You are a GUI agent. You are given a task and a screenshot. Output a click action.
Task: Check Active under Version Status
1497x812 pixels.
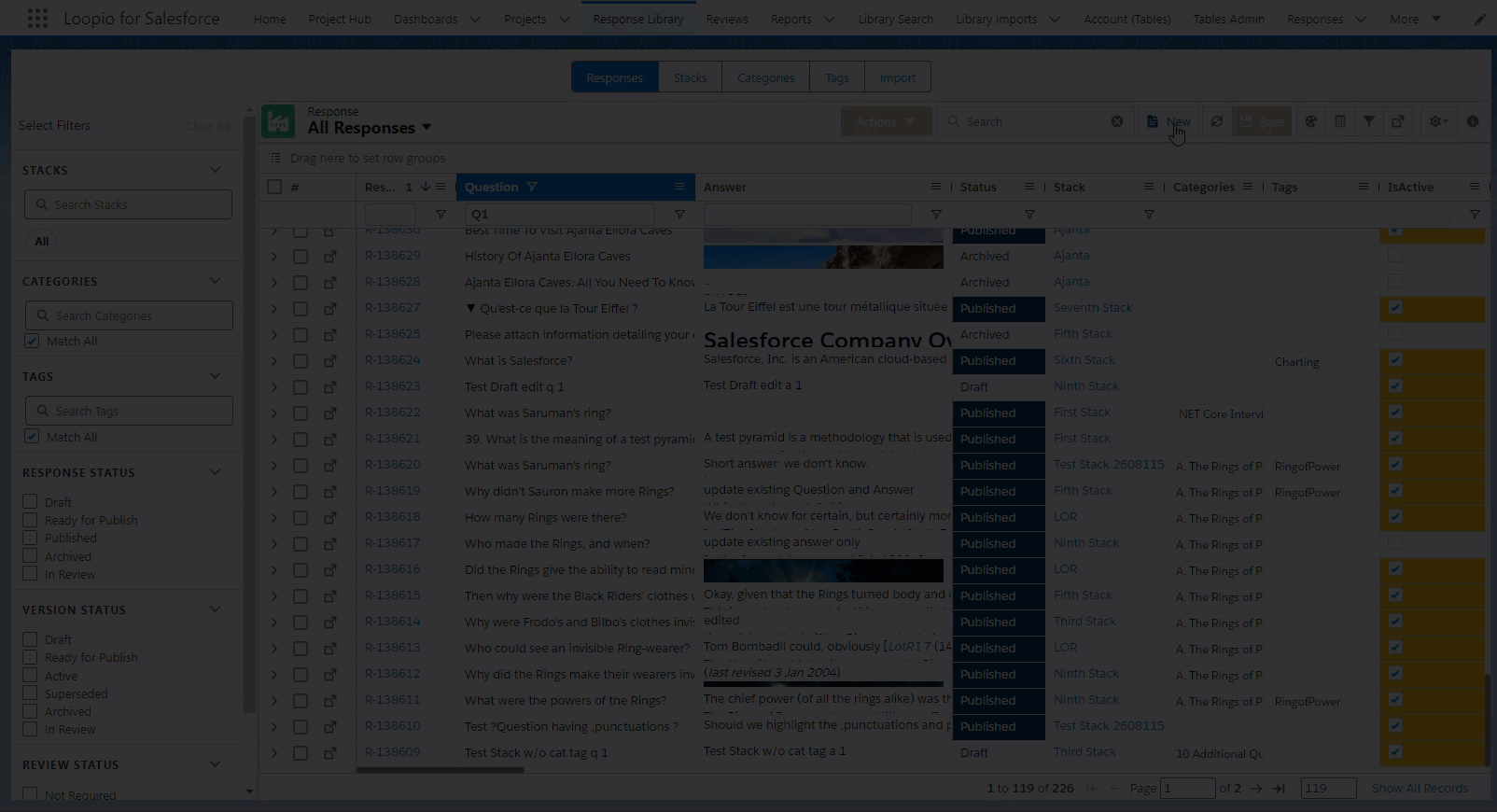[x=30, y=676]
